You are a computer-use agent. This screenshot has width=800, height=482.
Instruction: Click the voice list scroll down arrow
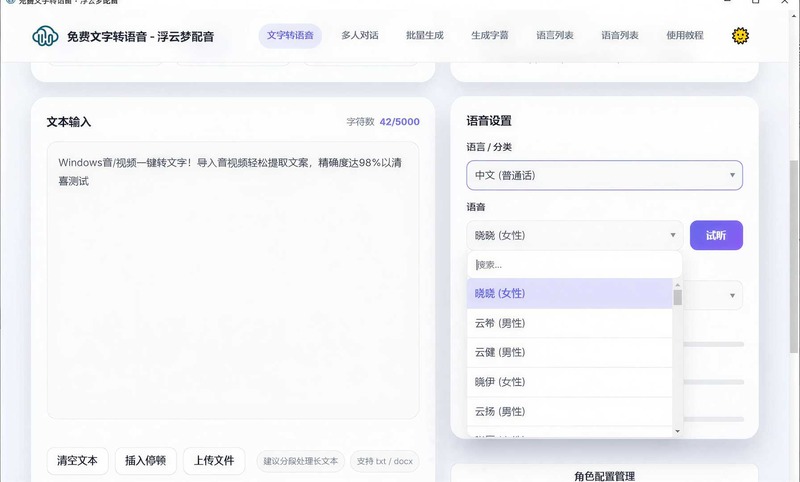click(678, 432)
